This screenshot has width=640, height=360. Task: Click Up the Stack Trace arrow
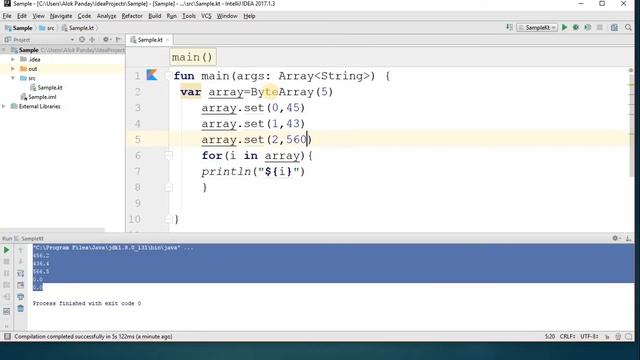click(20, 249)
